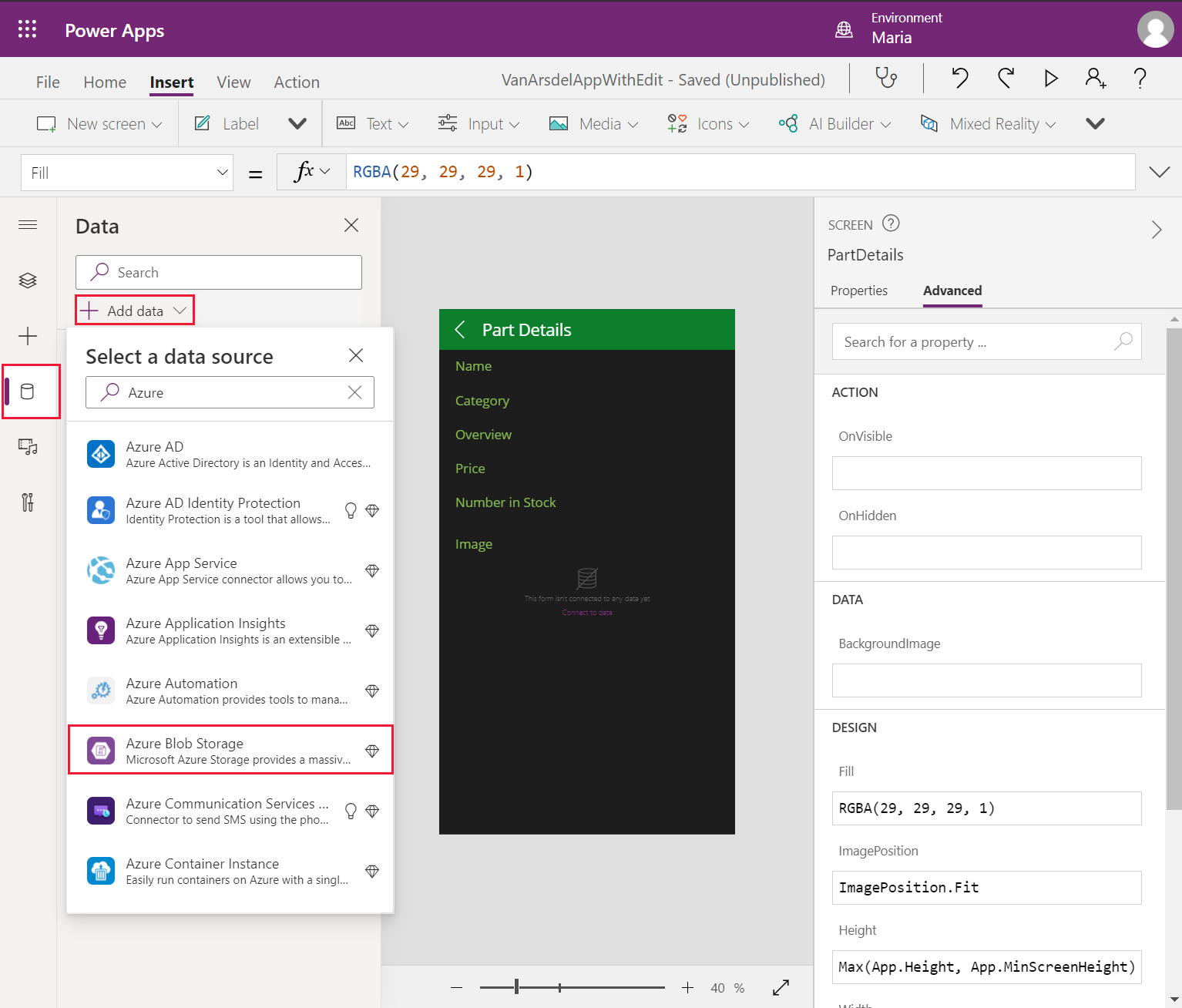The height and width of the screenshot is (1008, 1182).
Task: Insert a Label control
Action: [x=227, y=123]
